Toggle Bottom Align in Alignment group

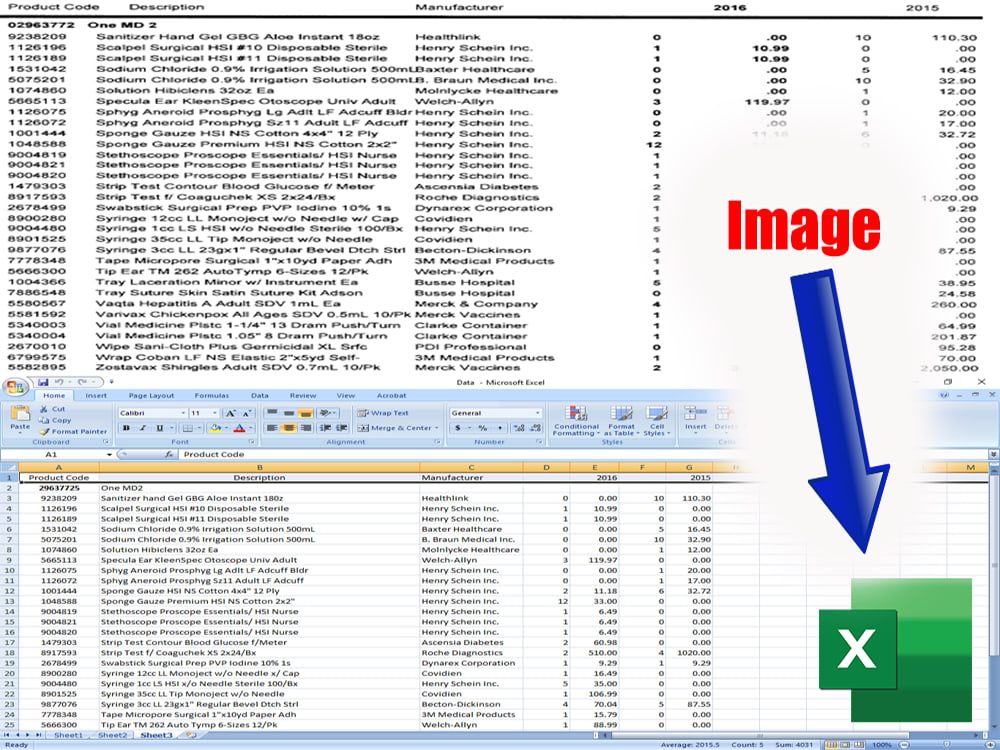[305, 413]
